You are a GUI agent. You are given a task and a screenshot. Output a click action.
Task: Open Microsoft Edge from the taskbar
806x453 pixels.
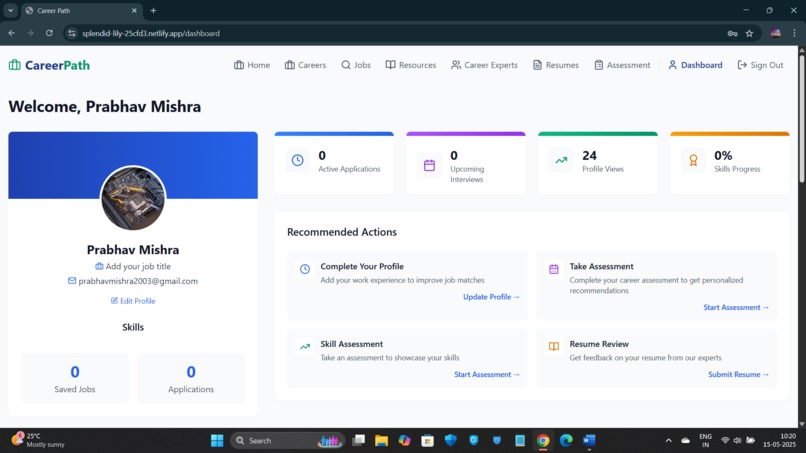pos(566,441)
